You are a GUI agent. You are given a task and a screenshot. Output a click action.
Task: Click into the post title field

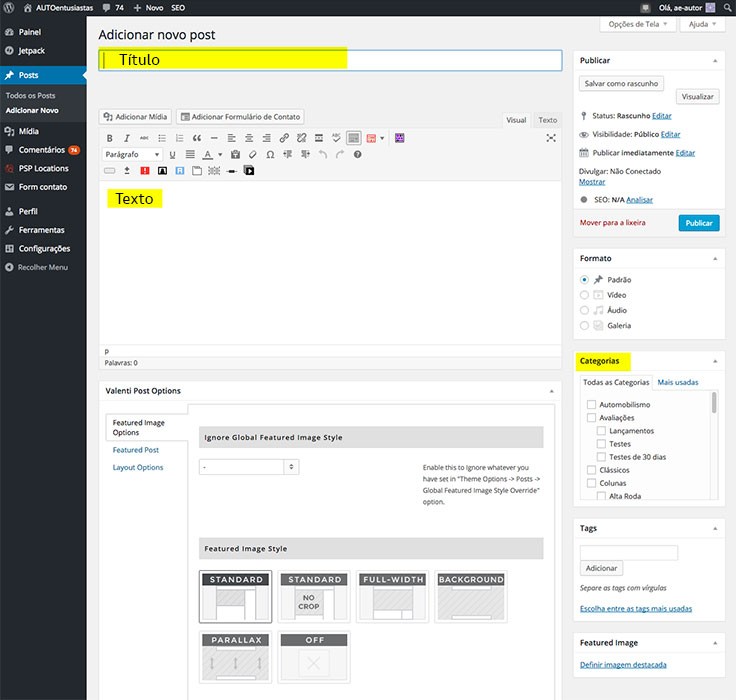[330, 60]
